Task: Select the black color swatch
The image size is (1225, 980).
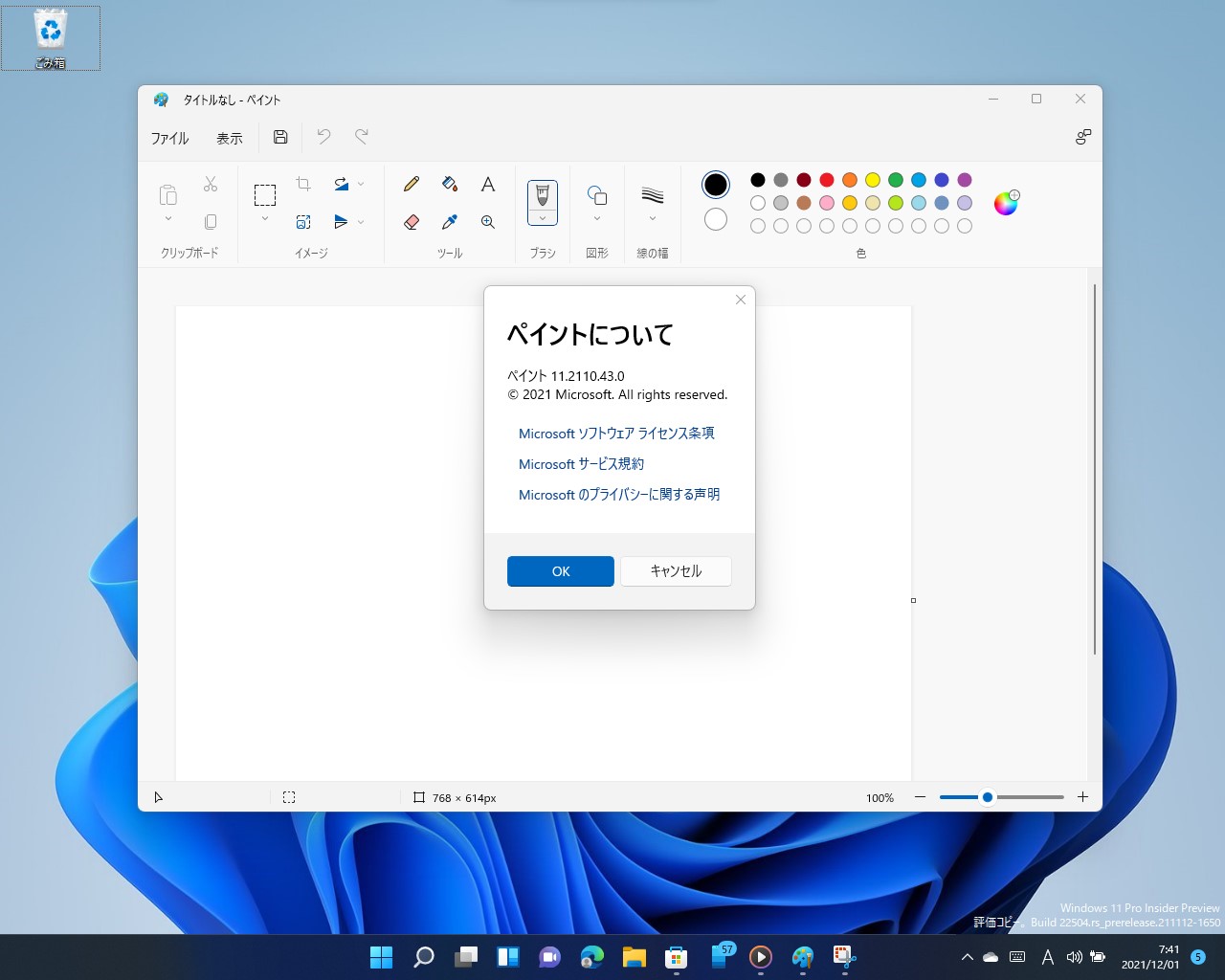Action: (x=757, y=179)
